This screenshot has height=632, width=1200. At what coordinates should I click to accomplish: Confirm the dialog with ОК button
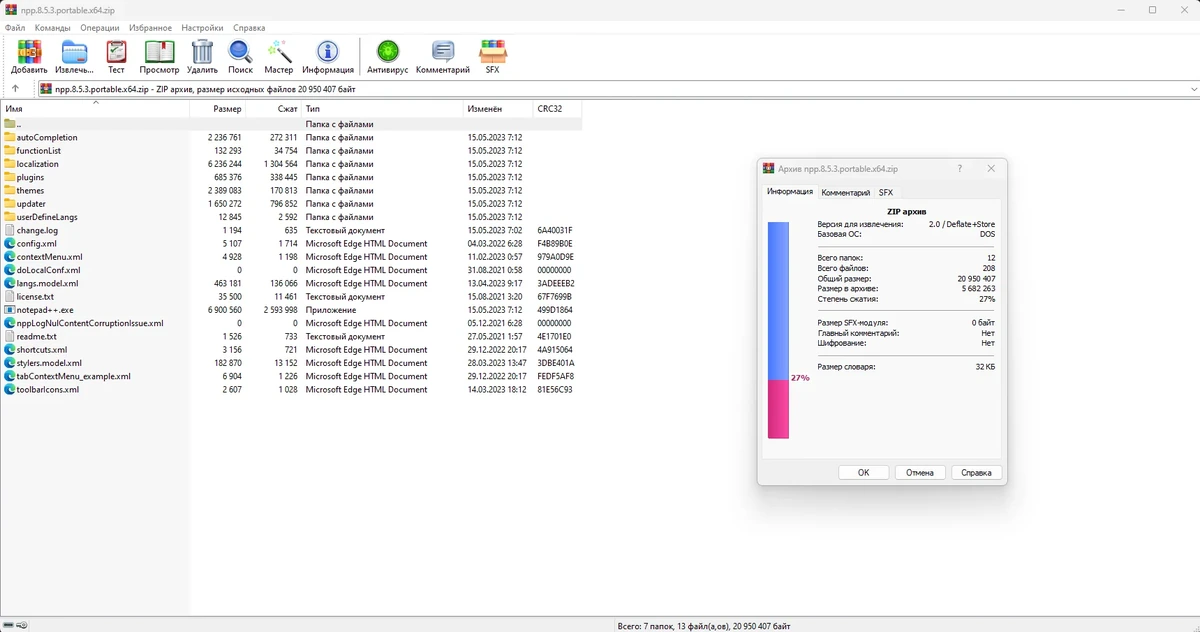click(x=864, y=472)
